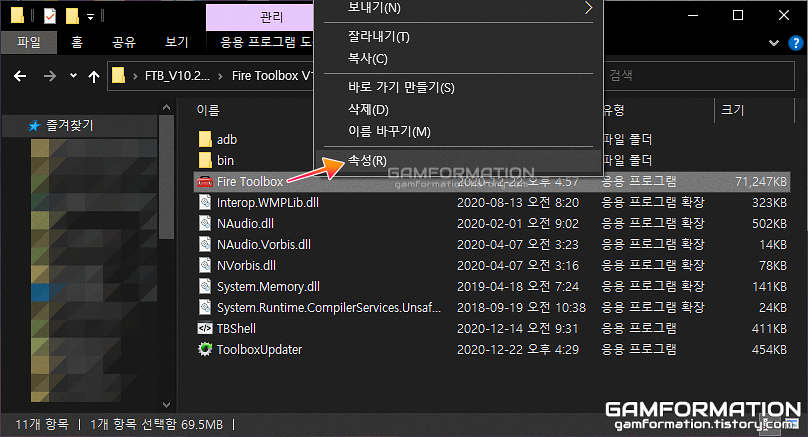Select 즐겨찾기 in the navigation pane
This screenshot has height=437, width=808.
pyautogui.click(x=70, y=125)
